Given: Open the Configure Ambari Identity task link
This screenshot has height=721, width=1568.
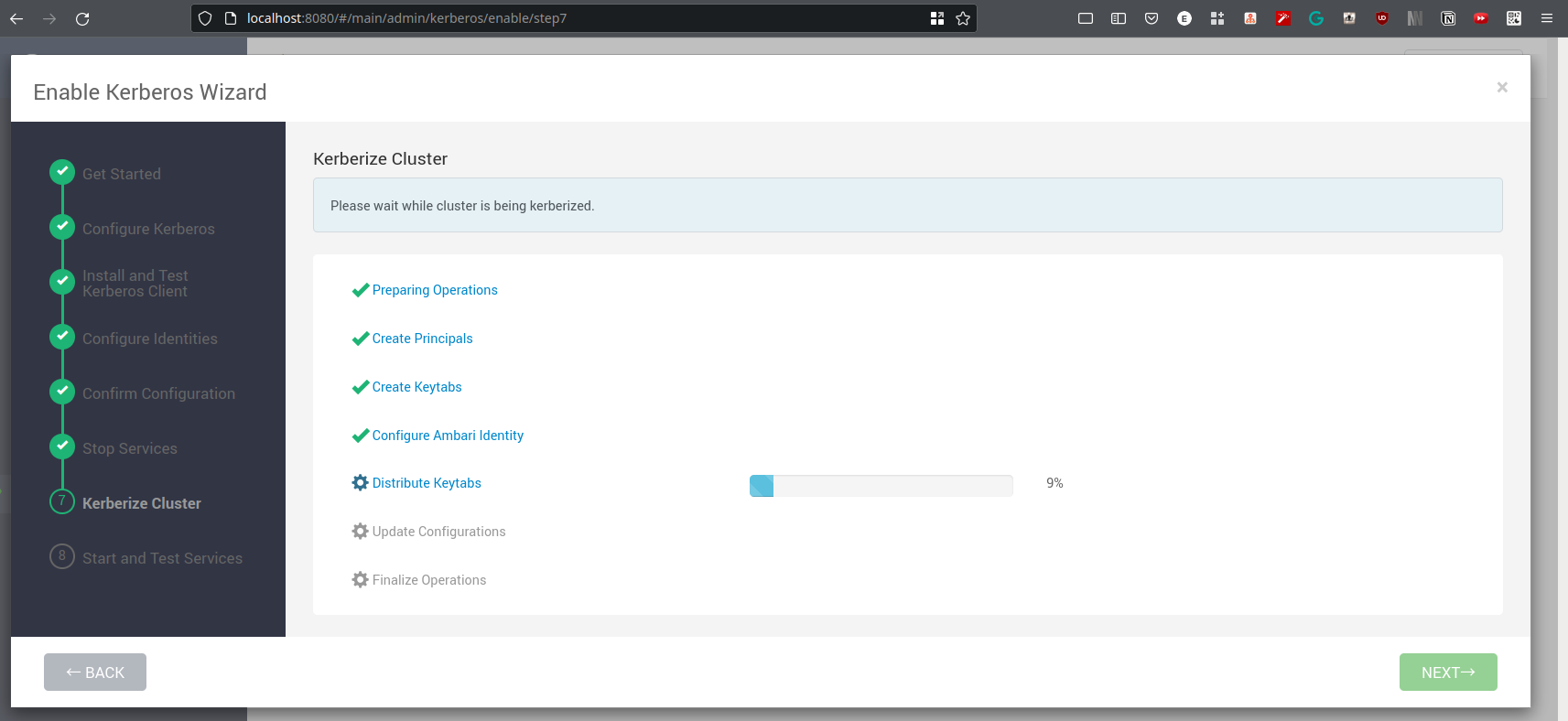Looking at the screenshot, I should 448,436.
